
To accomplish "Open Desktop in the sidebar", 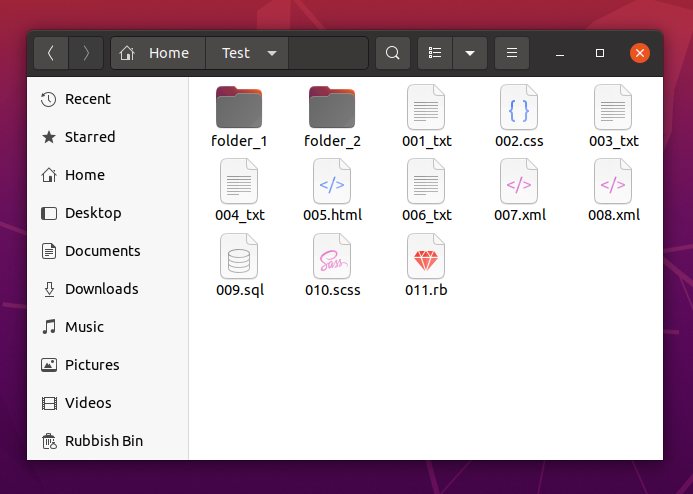I will (x=108, y=213).
